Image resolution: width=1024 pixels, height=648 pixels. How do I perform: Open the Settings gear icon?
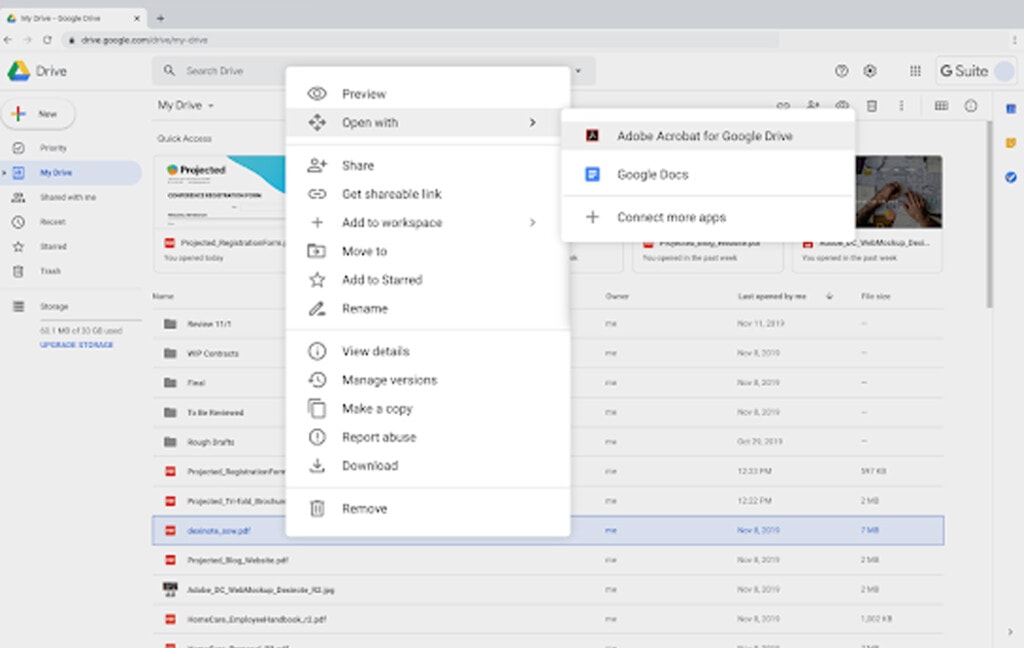pyautogui.click(x=870, y=71)
